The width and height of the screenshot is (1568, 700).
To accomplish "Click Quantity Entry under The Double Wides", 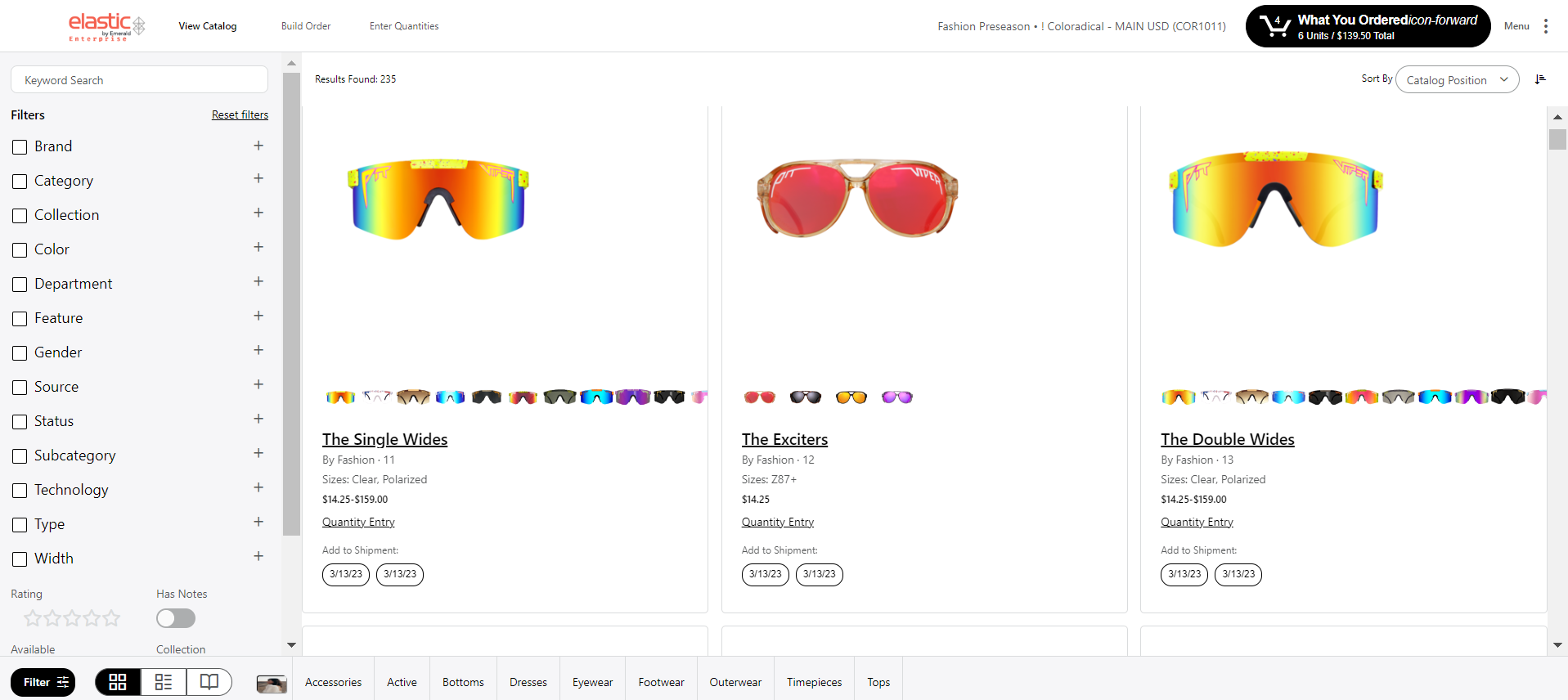I will tap(1197, 522).
